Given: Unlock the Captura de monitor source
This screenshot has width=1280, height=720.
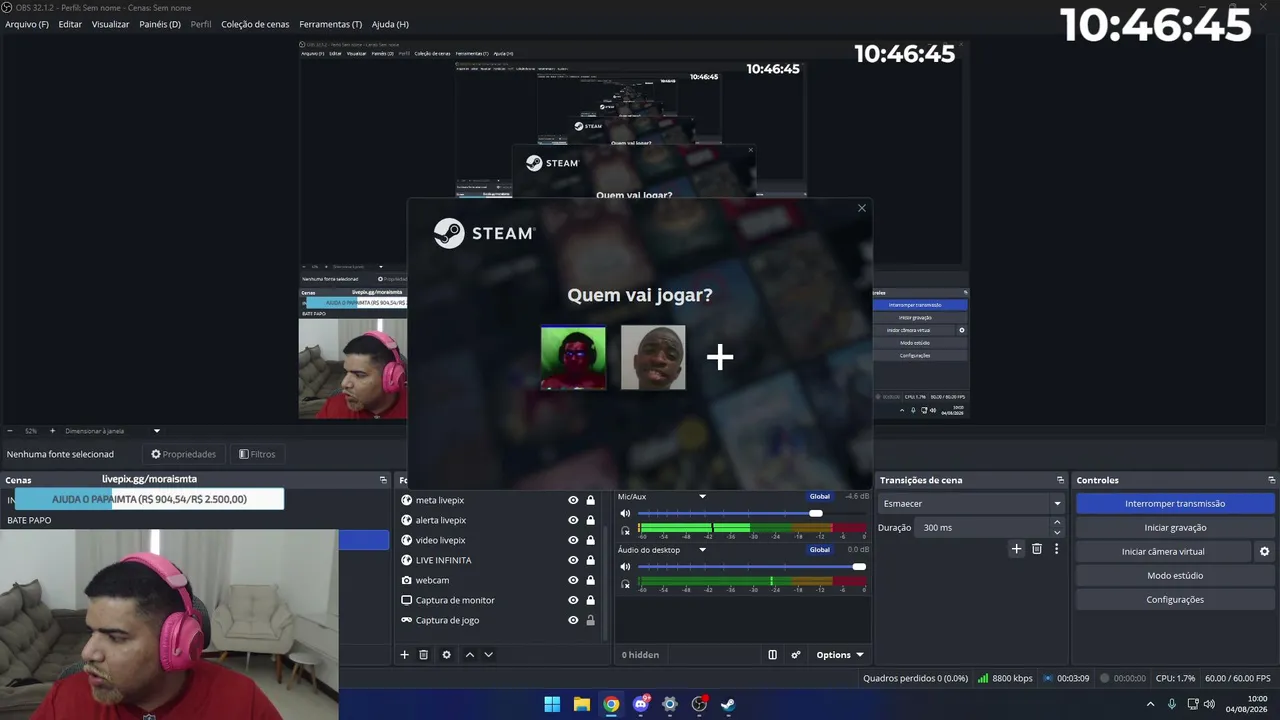Looking at the screenshot, I should coord(590,600).
